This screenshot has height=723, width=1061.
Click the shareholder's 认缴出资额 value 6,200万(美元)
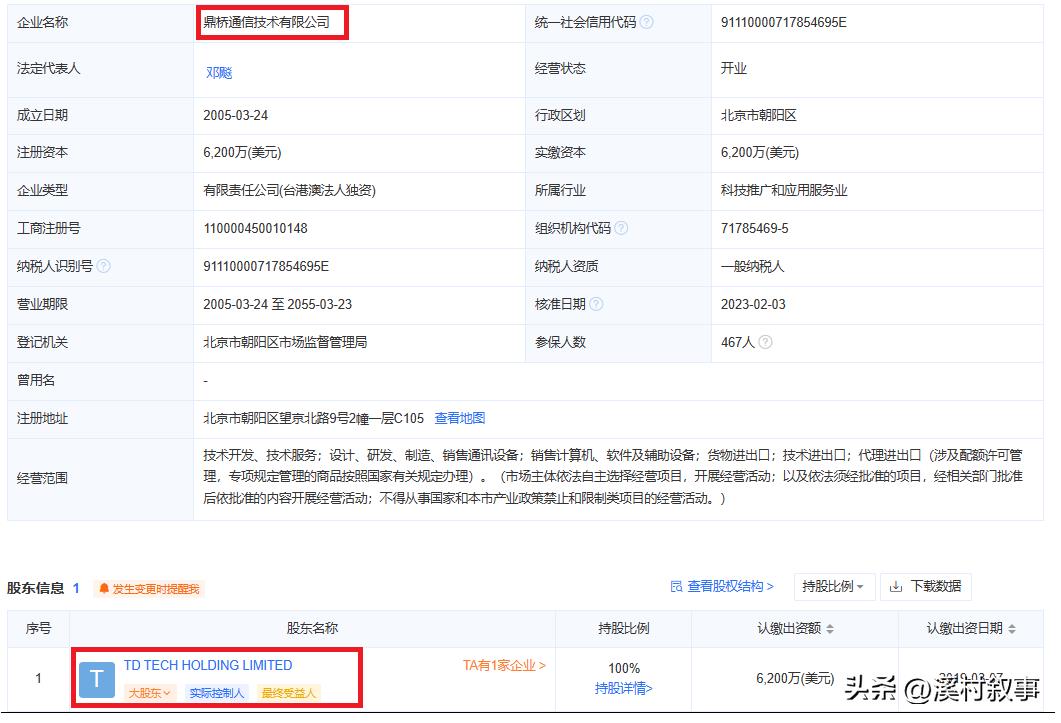click(795, 678)
